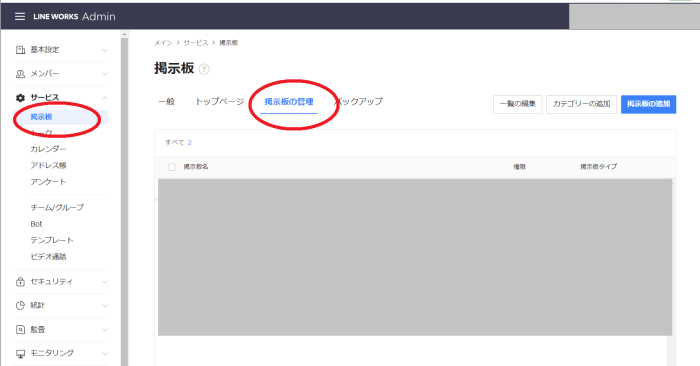This screenshot has width=700, height=366.
Task: Click the セキュリティ lock icon
Action: pos(20,282)
